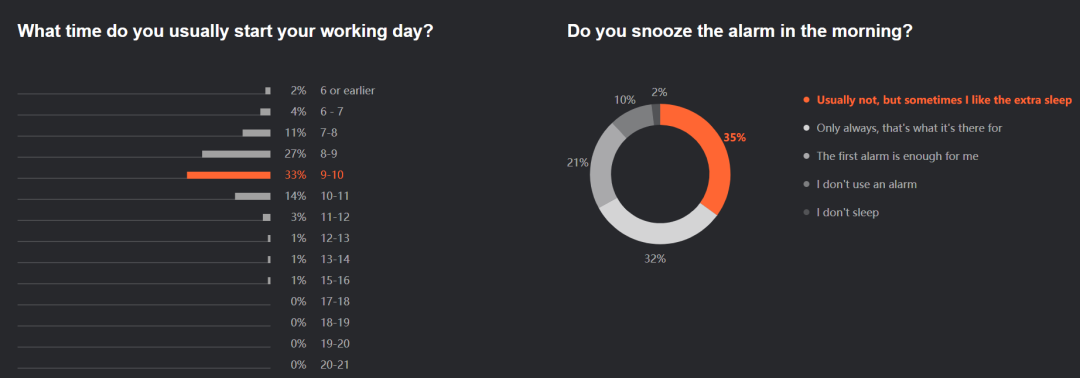Select the 'I don't use an alarm' legend entry
The width and height of the screenshot is (1080, 378).
point(866,185)
